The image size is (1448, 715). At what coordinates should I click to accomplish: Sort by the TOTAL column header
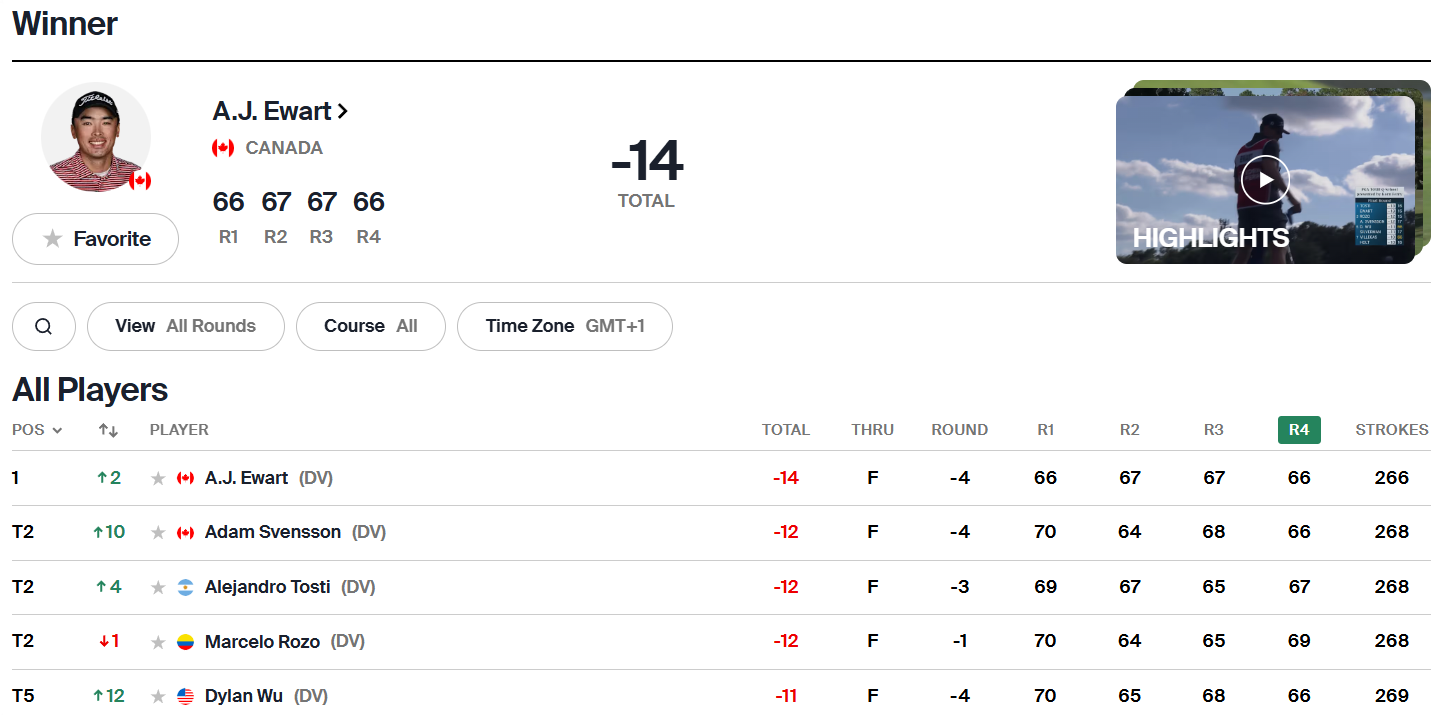tap(785, 430)
